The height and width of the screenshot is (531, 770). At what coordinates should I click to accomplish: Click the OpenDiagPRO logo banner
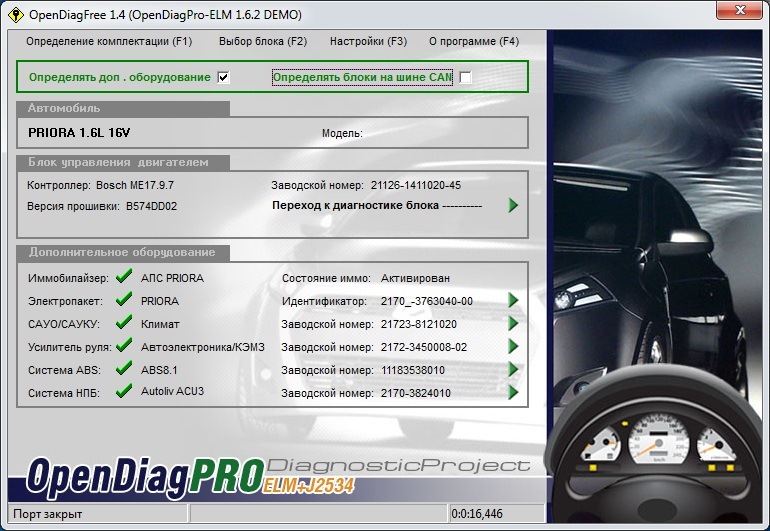click(x=191, y=475)
